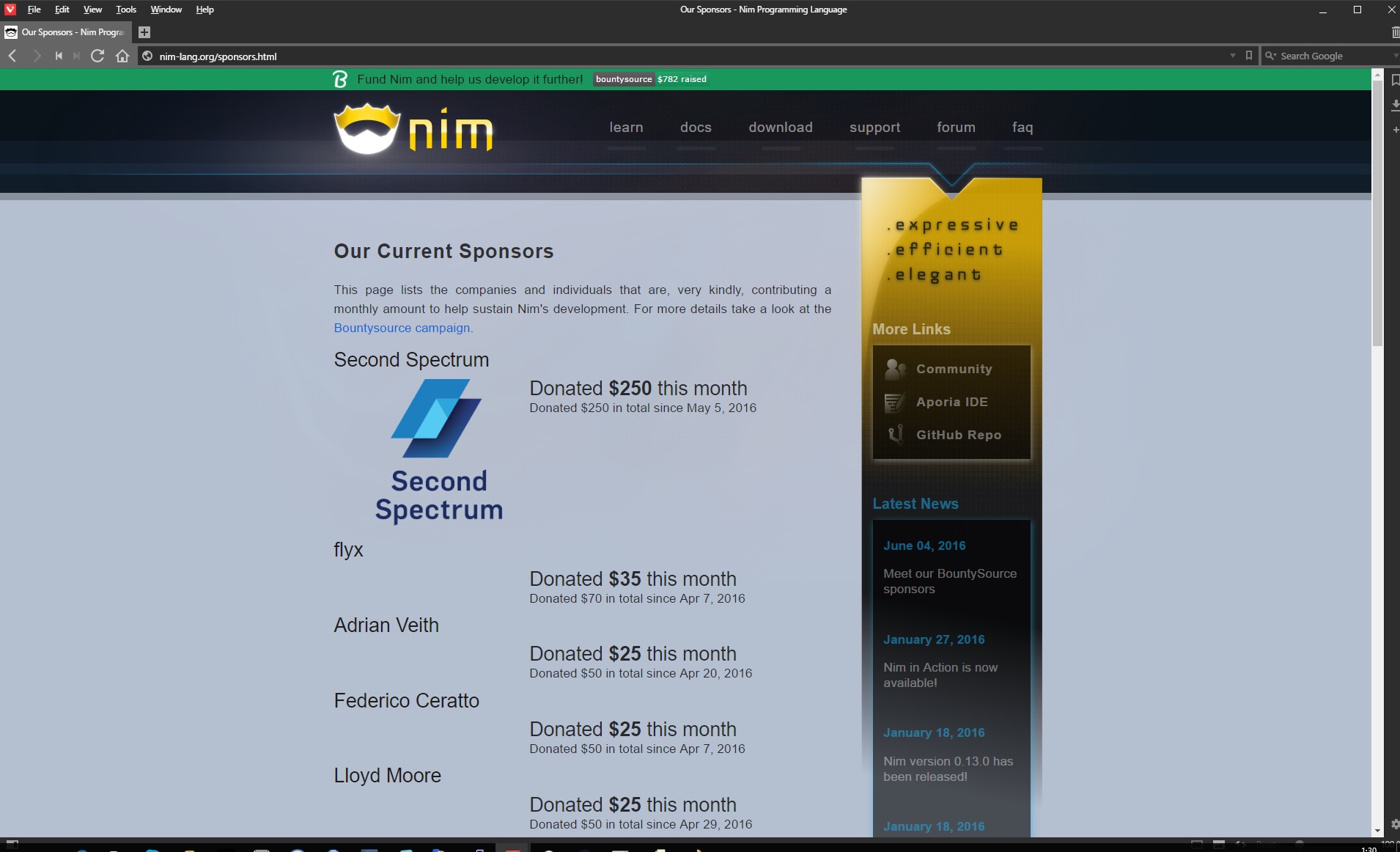Open the Window menu

click(x=166, y=10)
